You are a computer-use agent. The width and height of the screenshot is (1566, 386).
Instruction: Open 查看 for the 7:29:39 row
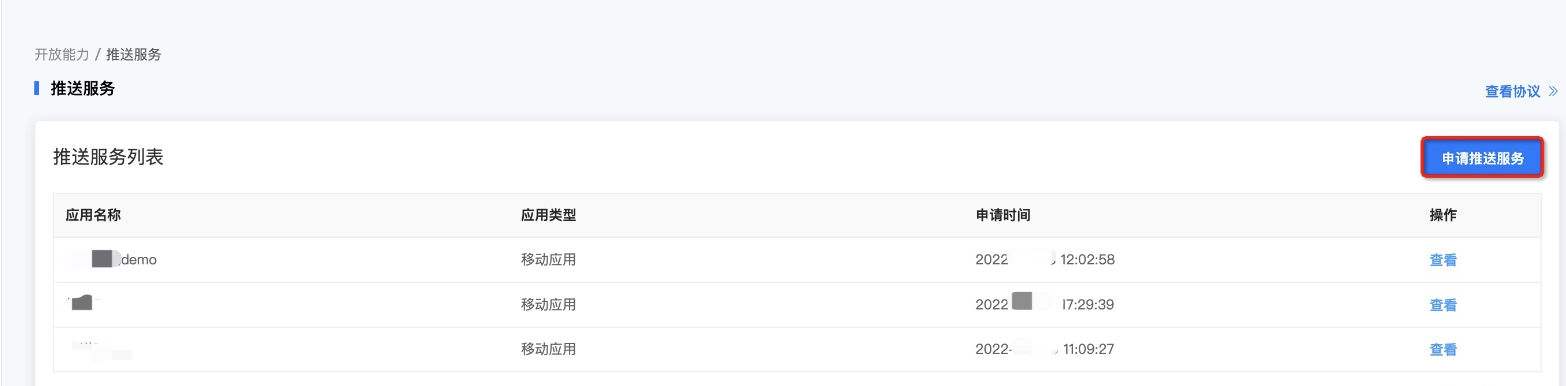(x=1443, y=305)
